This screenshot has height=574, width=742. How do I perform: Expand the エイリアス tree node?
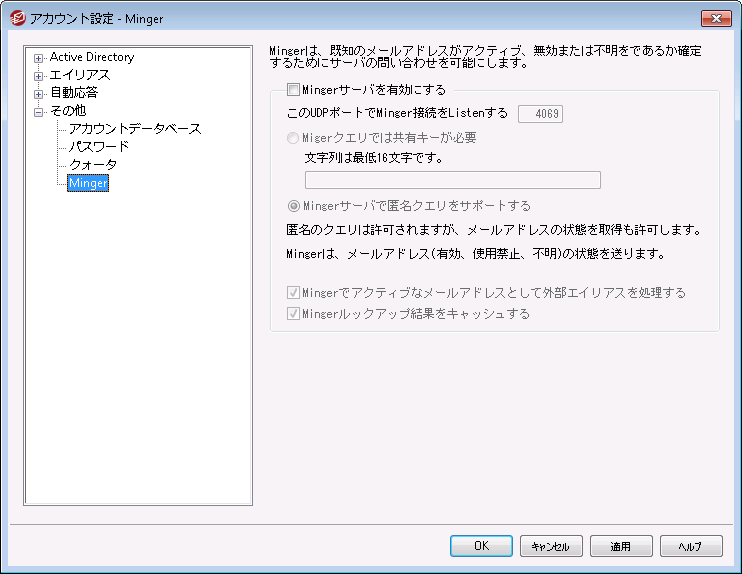39,76
